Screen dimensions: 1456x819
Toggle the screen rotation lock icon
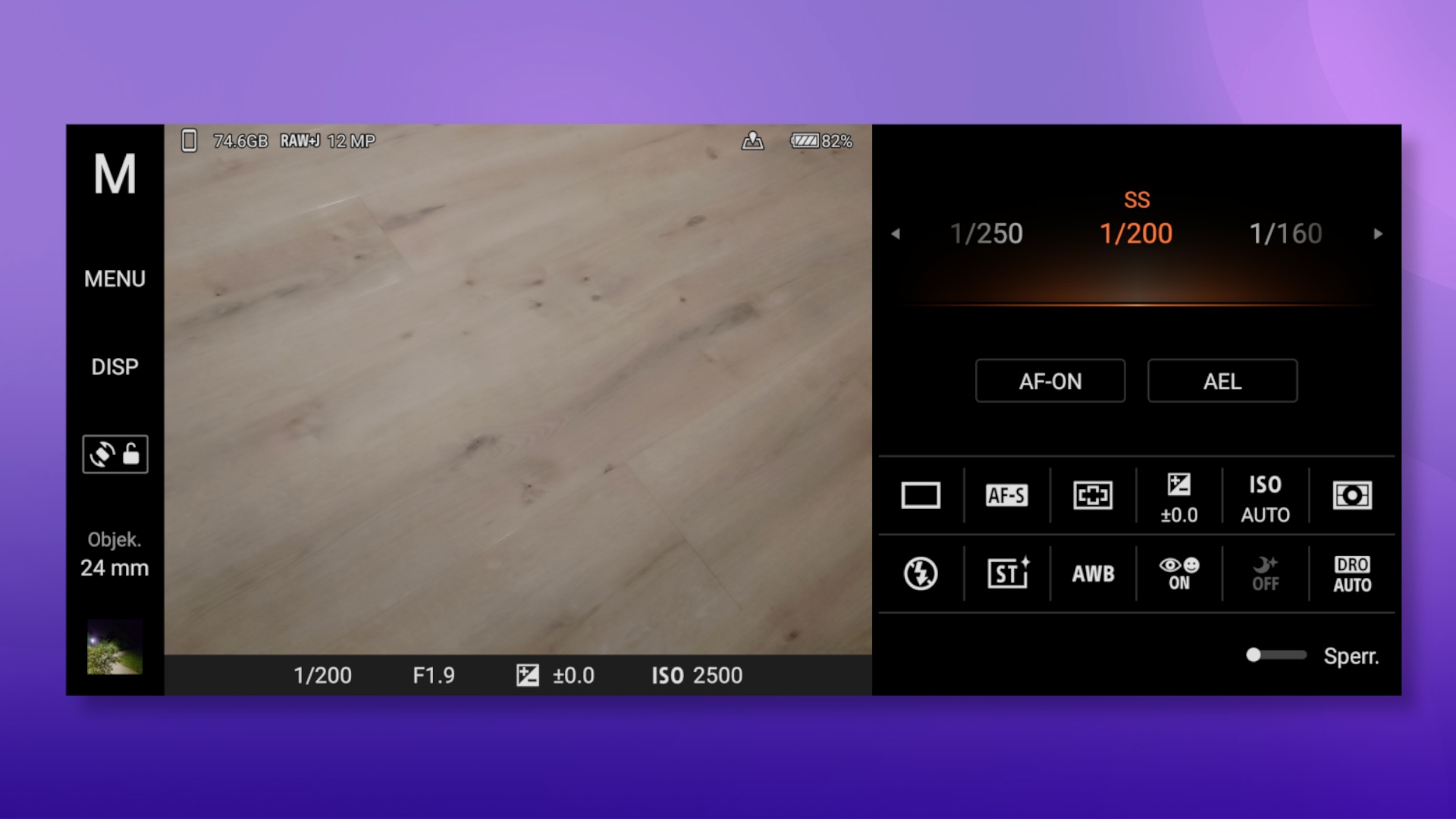(115, 454)
